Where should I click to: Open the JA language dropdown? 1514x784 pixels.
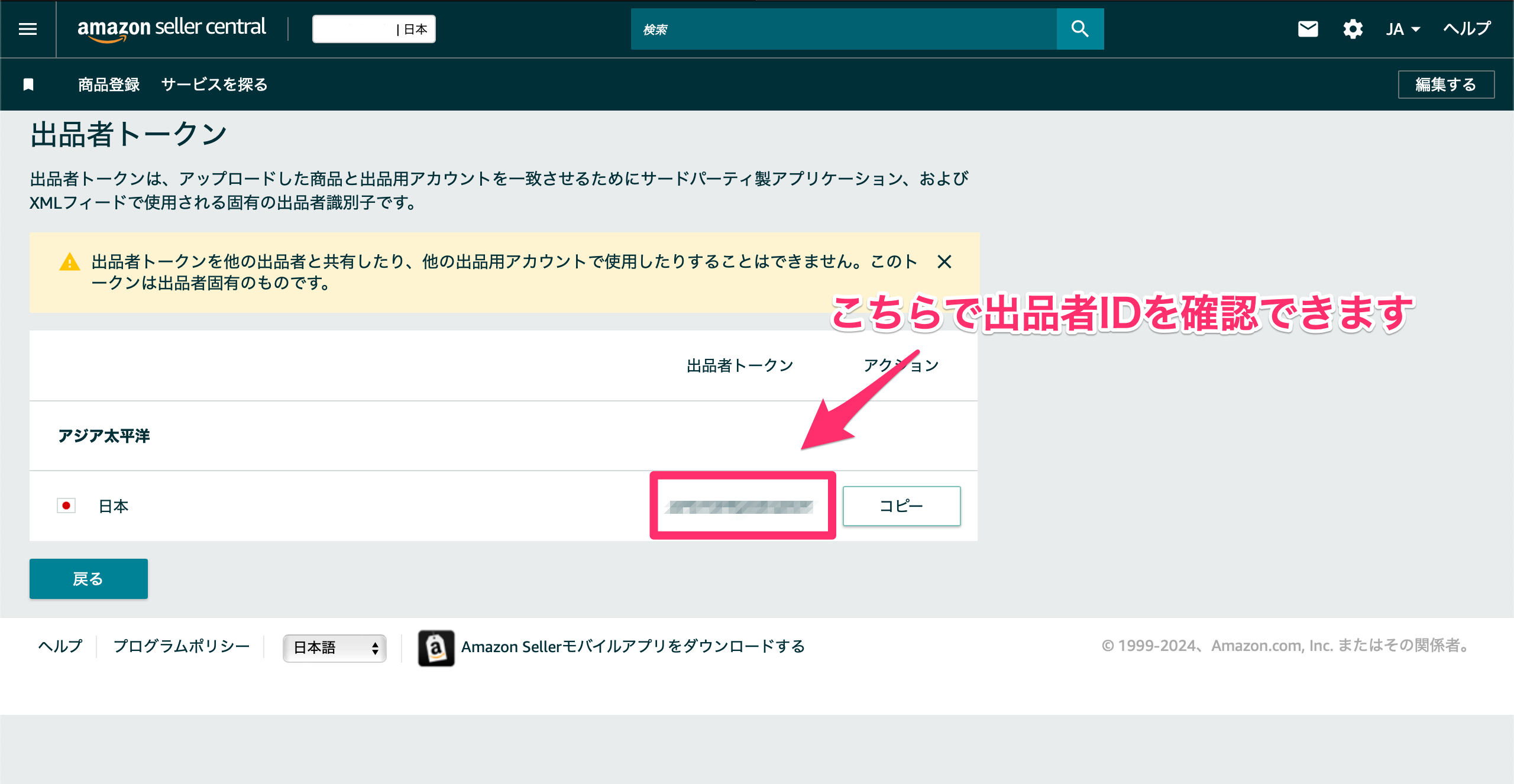point(1402,28)
